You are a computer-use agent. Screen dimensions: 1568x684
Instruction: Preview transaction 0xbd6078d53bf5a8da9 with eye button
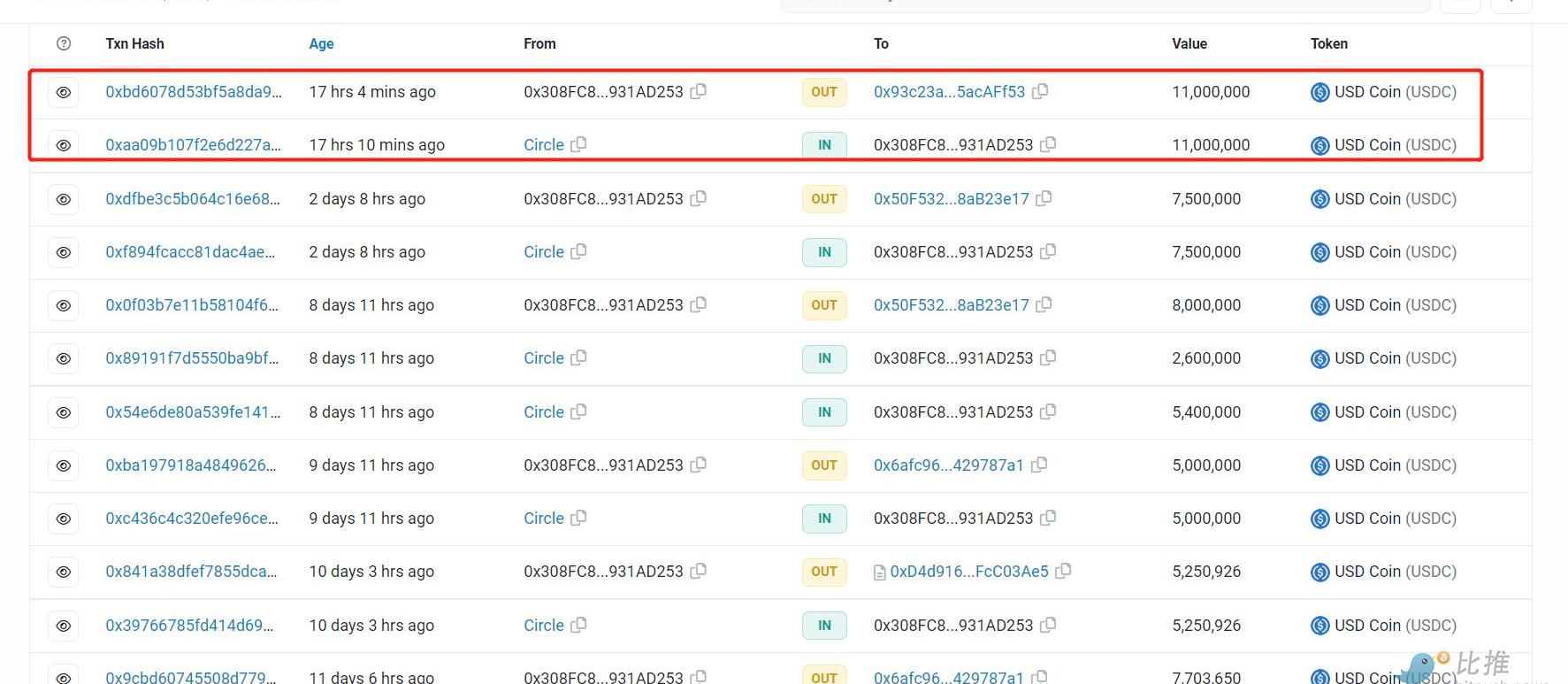[x=64, y=92]
